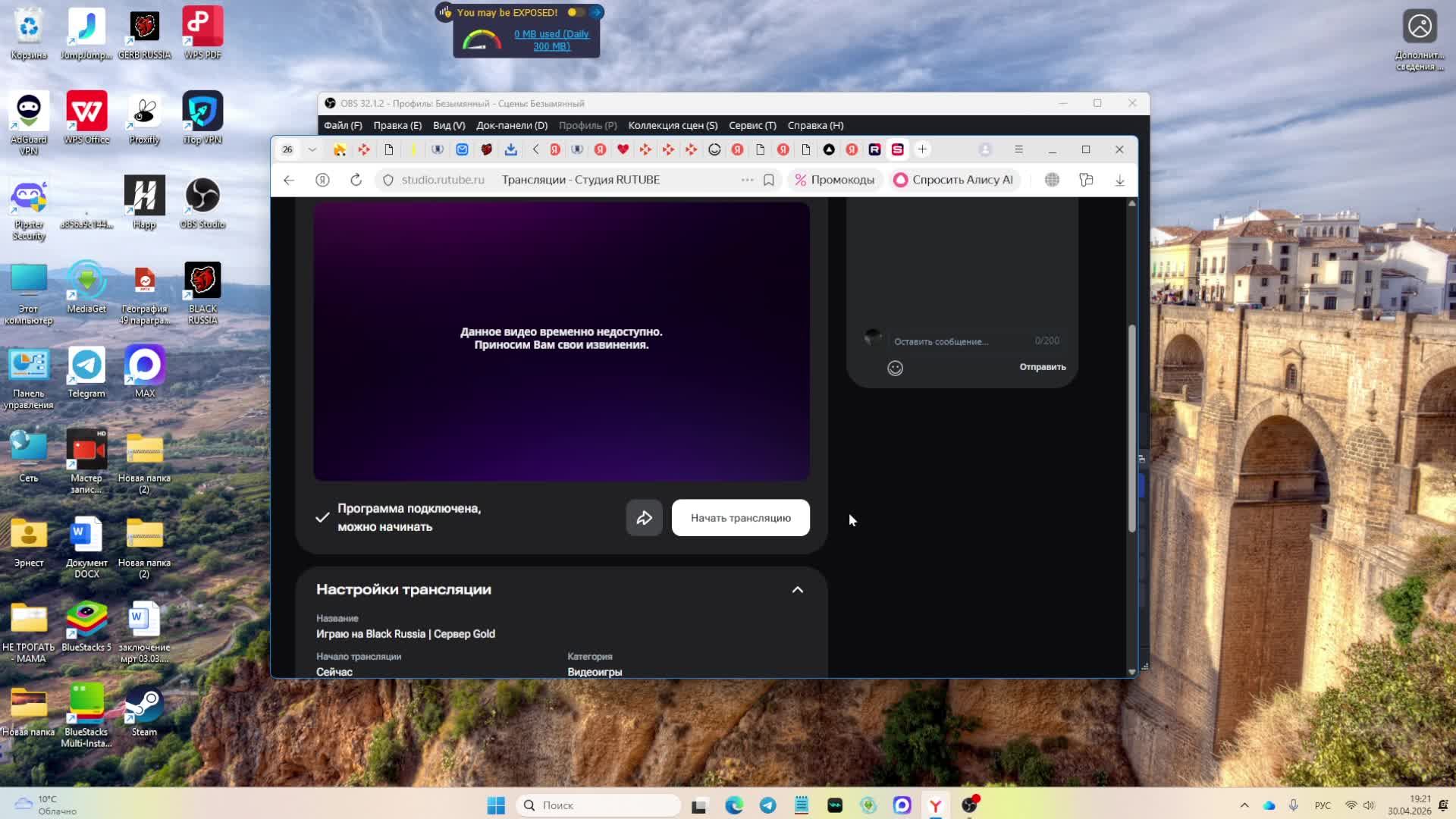Open a new browser tab

click(922, 149)
